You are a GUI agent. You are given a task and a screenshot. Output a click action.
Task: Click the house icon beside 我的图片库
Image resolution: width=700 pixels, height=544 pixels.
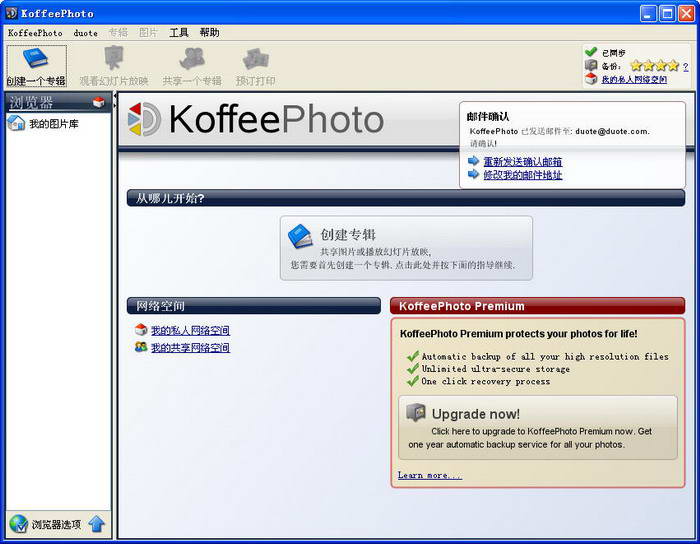click(16, 123)
